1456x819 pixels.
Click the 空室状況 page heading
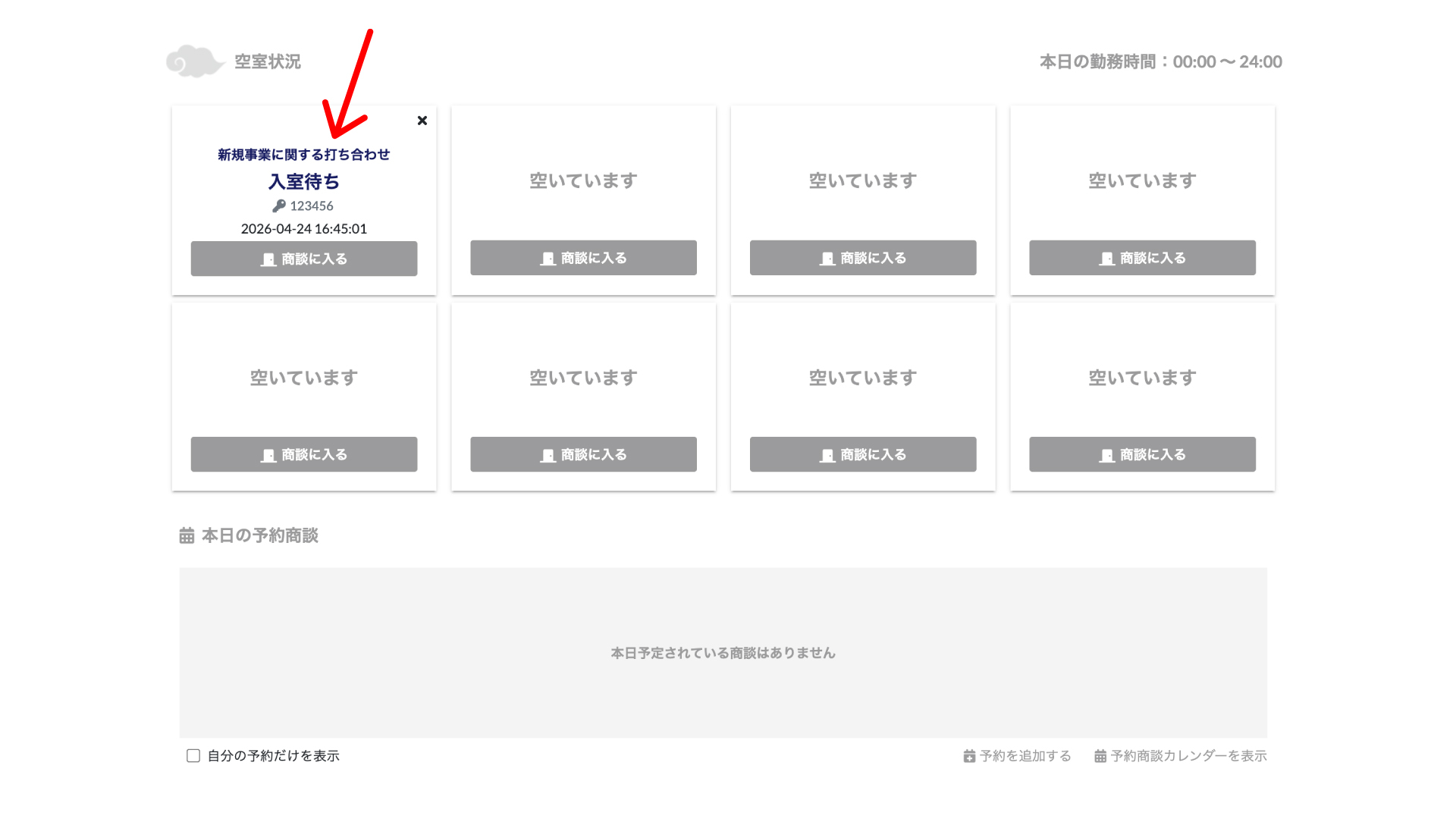[x=268, y=61]
